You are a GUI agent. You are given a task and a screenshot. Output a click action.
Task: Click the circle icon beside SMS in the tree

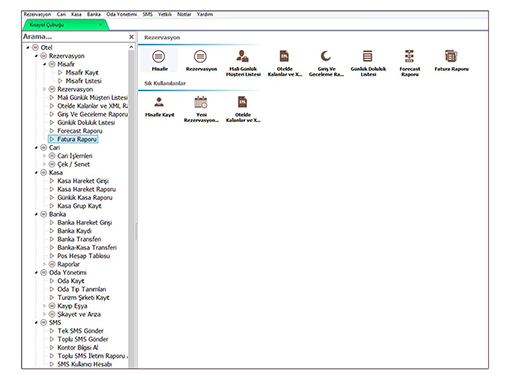click(x=44, y=323)
